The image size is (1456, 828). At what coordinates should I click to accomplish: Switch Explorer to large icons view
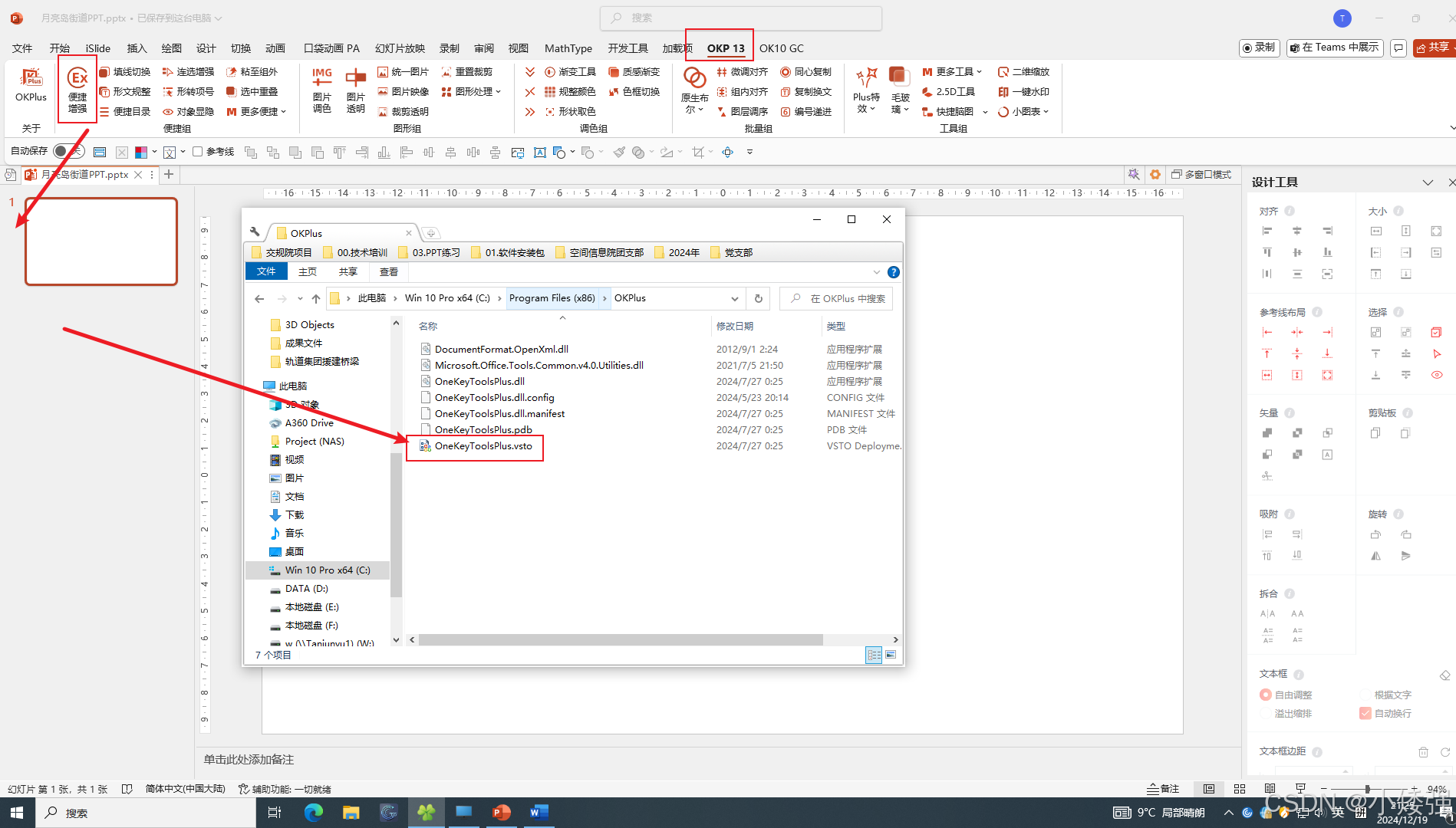(890, 655)
